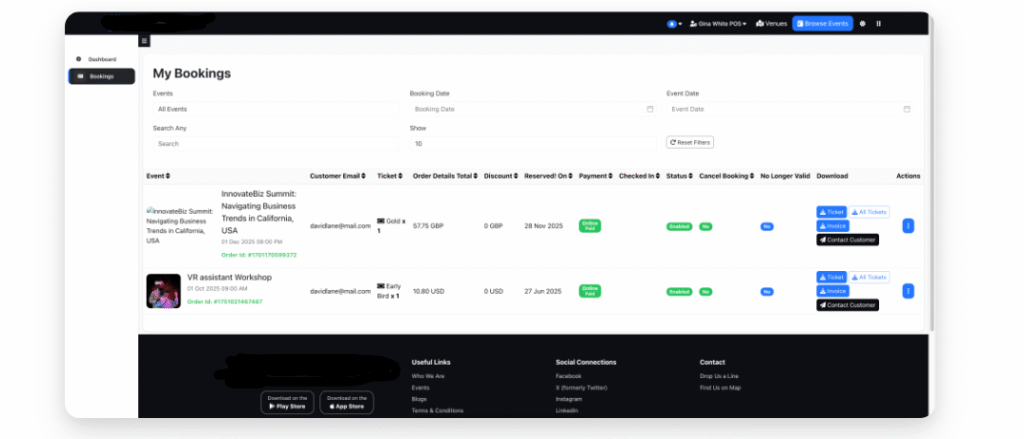The image size is (1024, 439).
Task: Expand the Gina White POS user menu
Action: click(718, 23)
